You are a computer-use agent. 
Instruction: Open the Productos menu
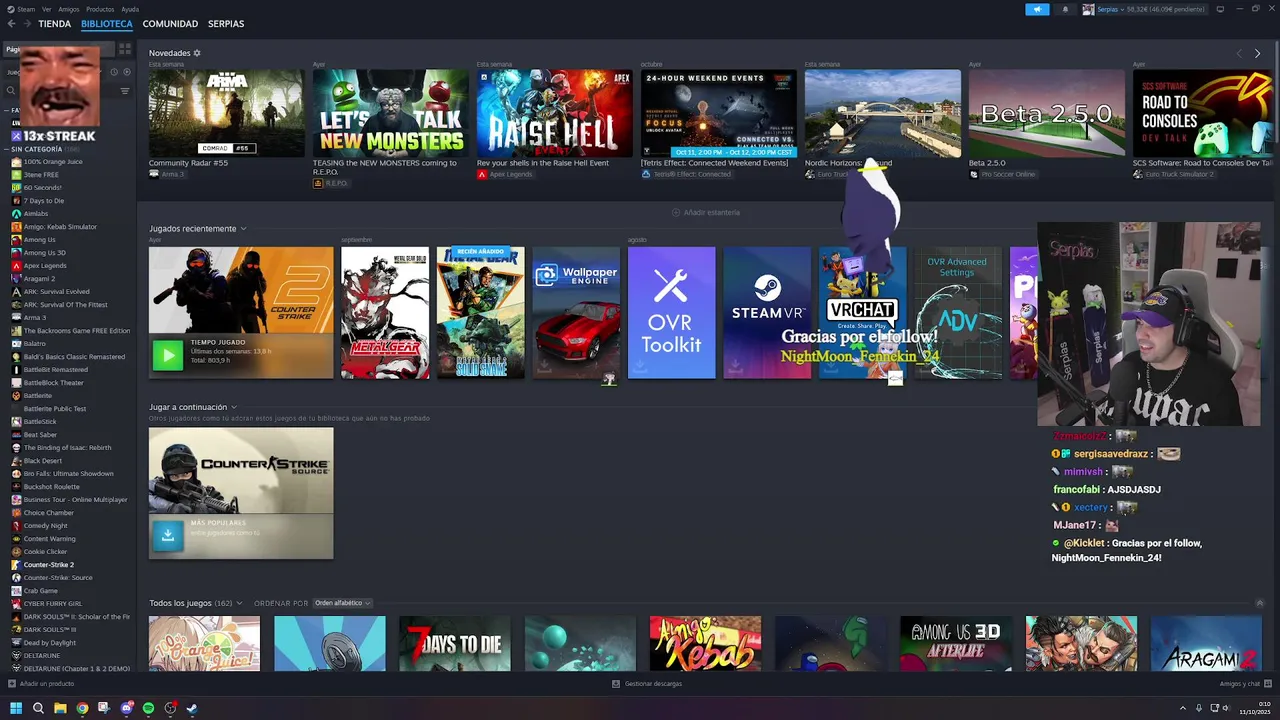pos(100,9)
